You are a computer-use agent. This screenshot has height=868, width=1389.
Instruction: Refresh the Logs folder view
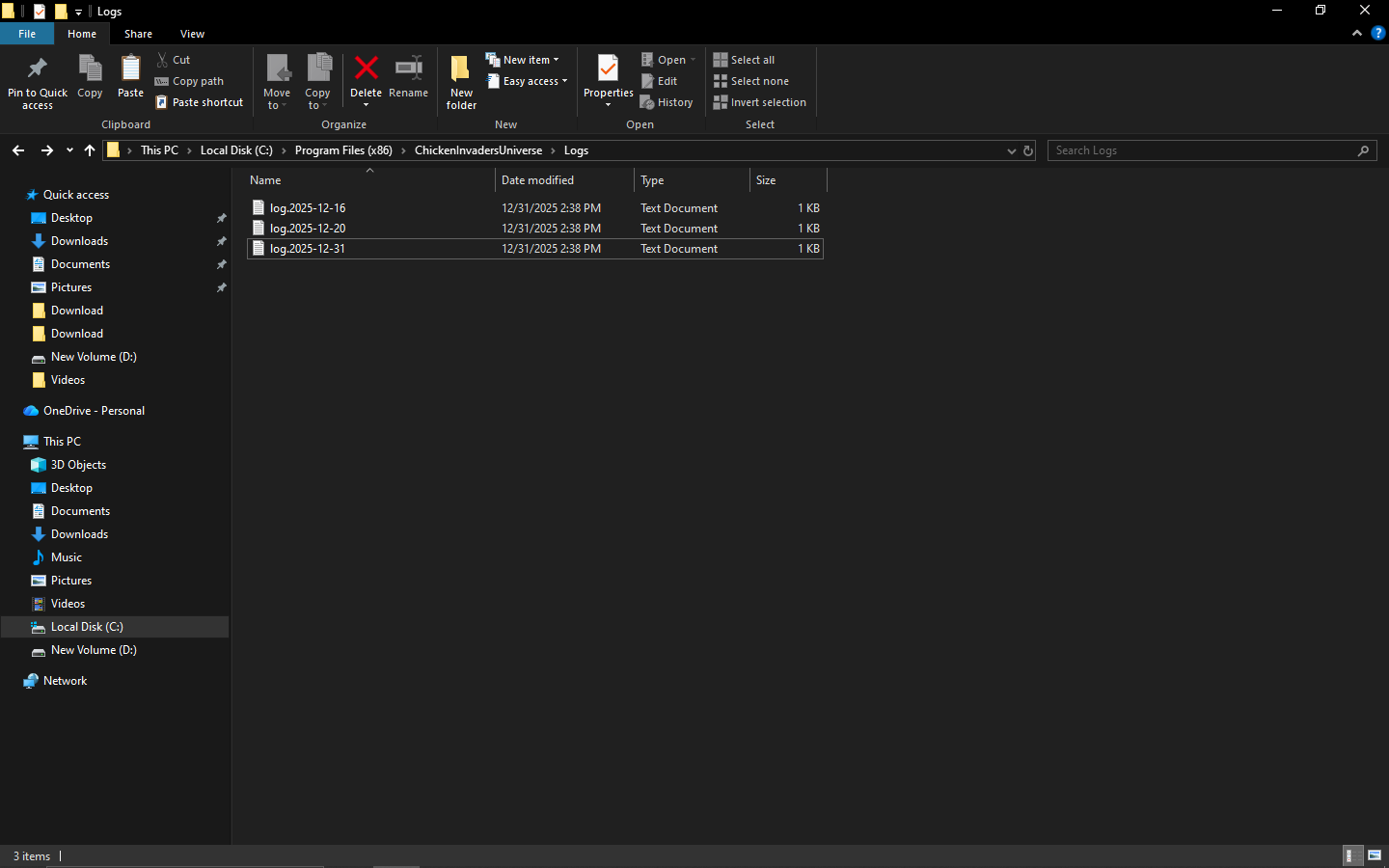1028,150
